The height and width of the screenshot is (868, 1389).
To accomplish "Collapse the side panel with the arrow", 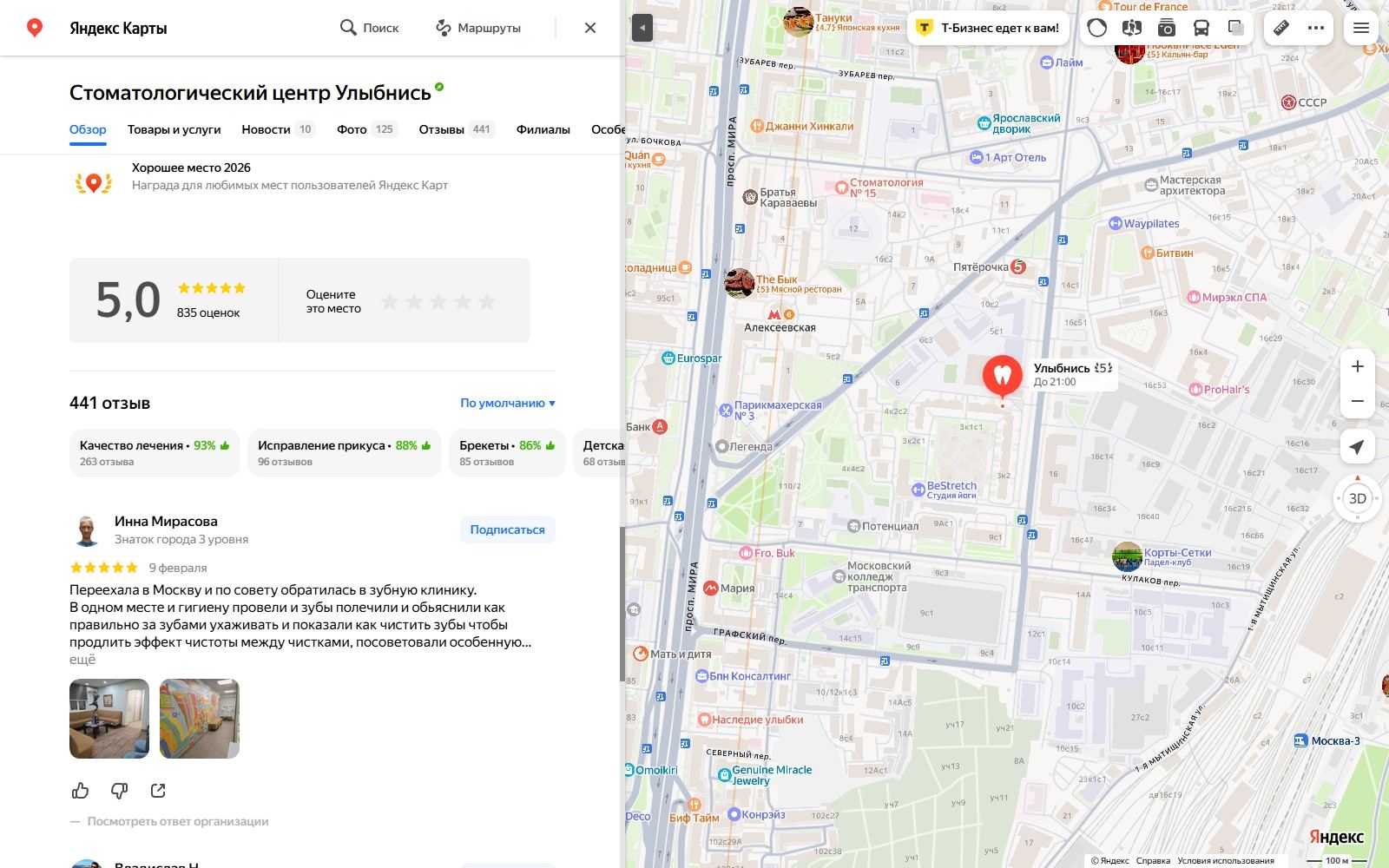I will (x=642, y=28).
